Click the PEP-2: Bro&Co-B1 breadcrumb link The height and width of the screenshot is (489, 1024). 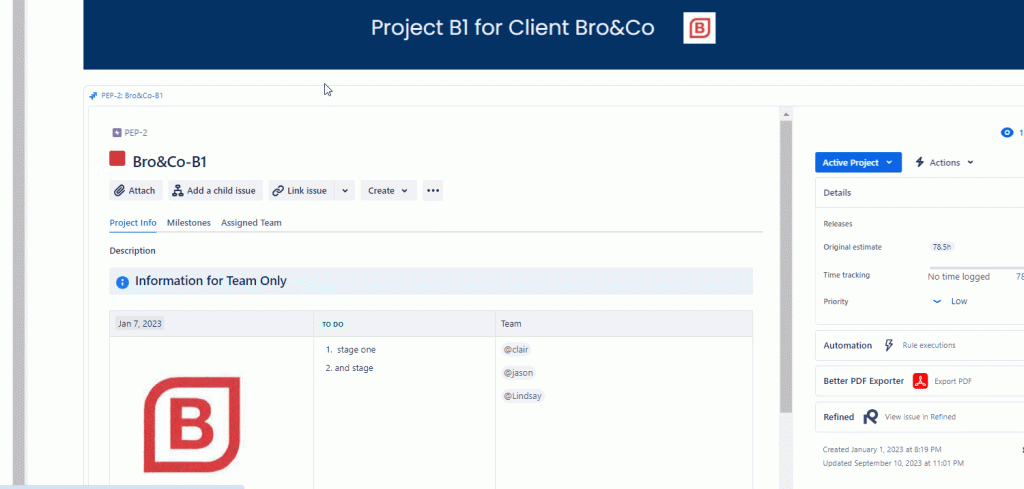[x=132, y=95]
